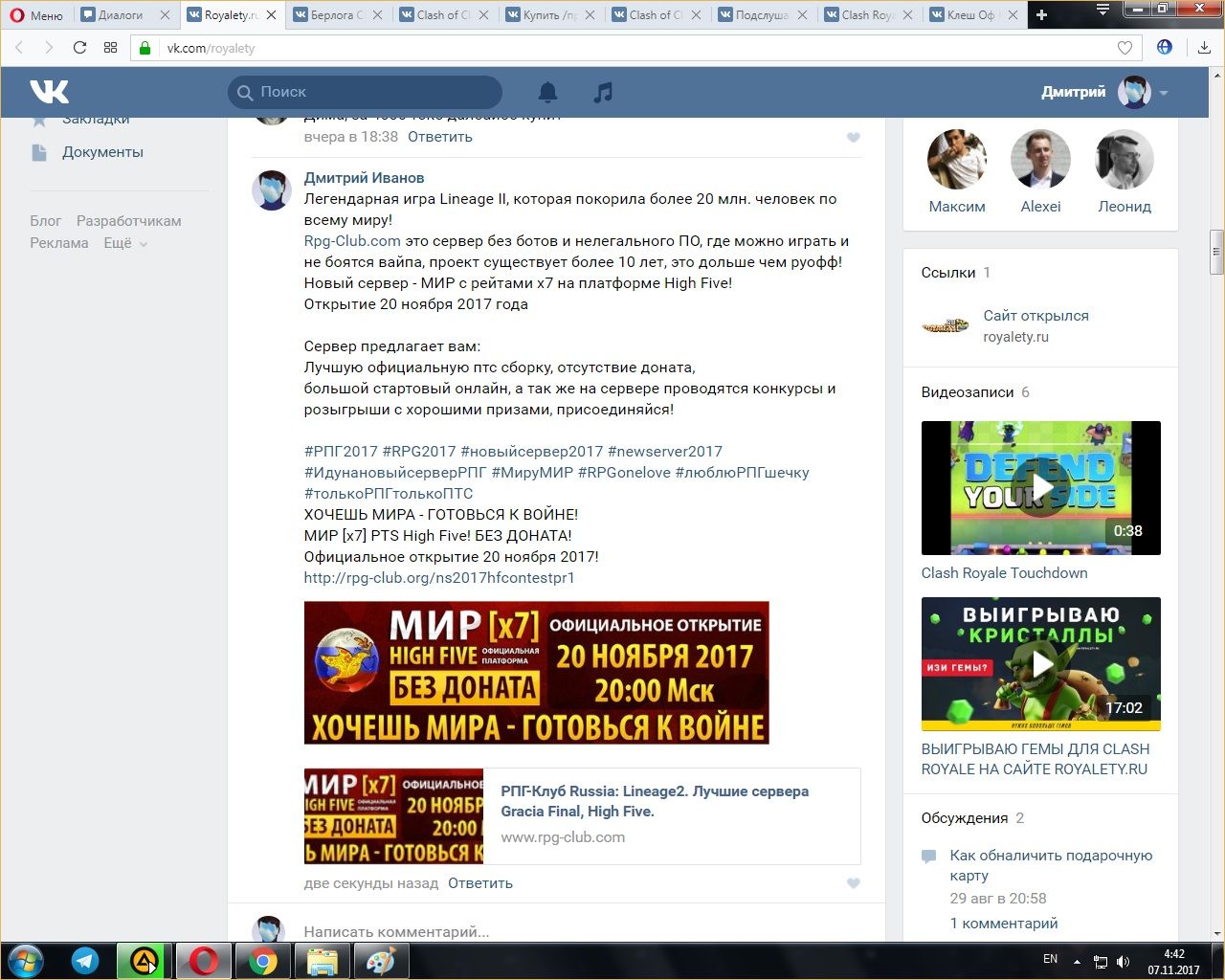This screenshot has height=980, width=1225.
Task: Switch to the Подслушано tab
Action: (x=762, y=14)
